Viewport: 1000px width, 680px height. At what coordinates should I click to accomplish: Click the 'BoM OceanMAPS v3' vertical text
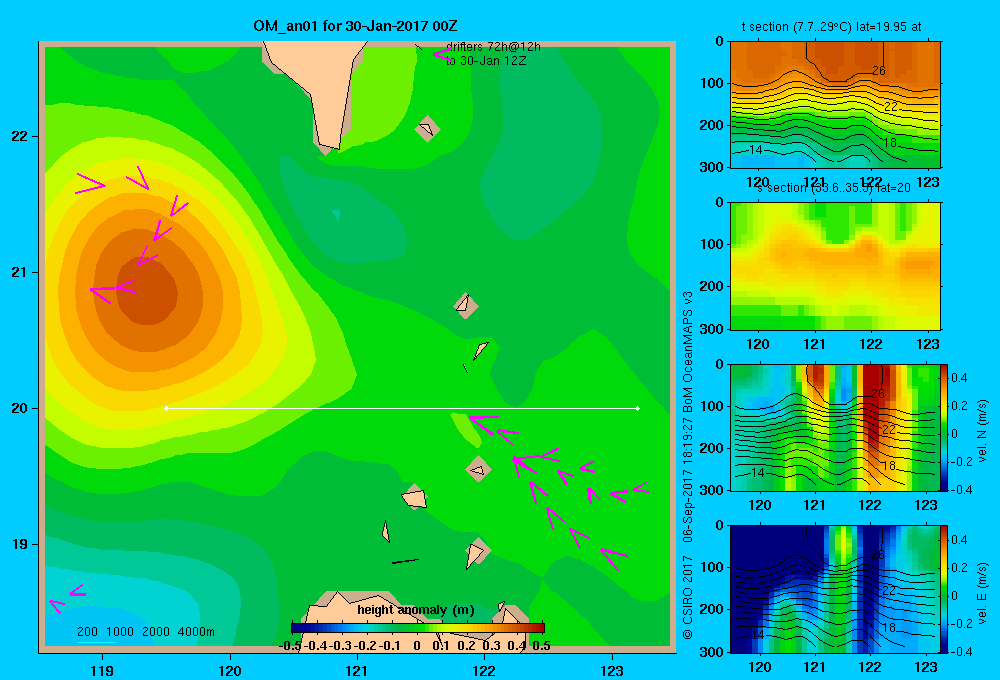688,352
